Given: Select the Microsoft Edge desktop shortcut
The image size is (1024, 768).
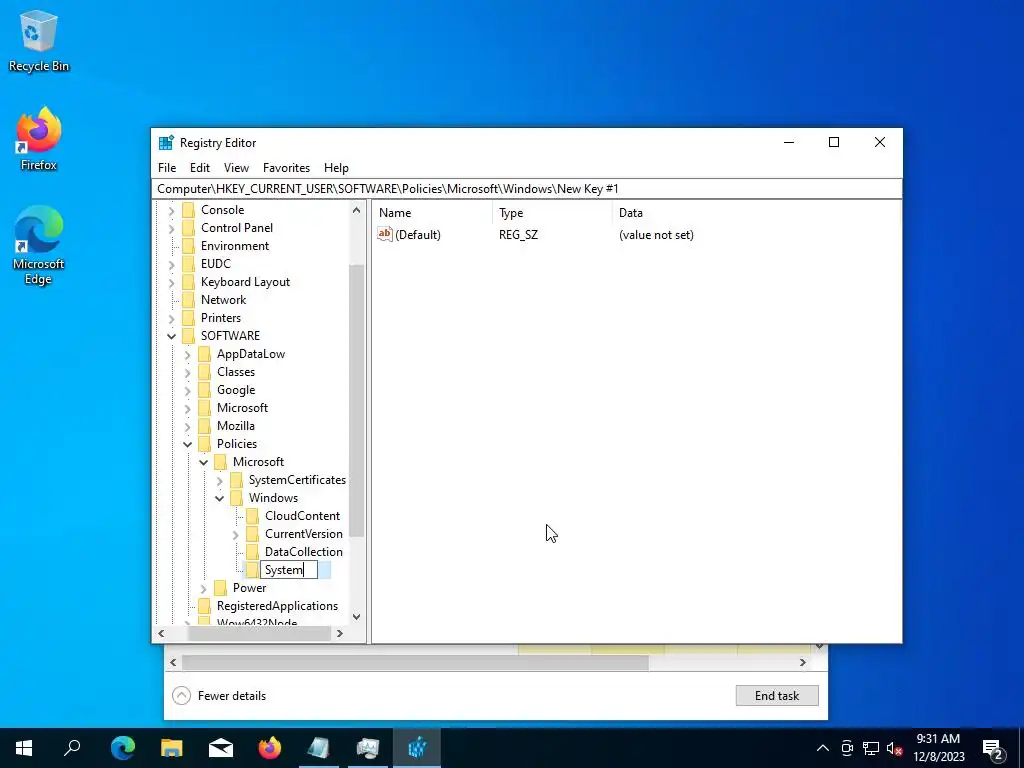Looking at the screenshot, I should [39, 246].
